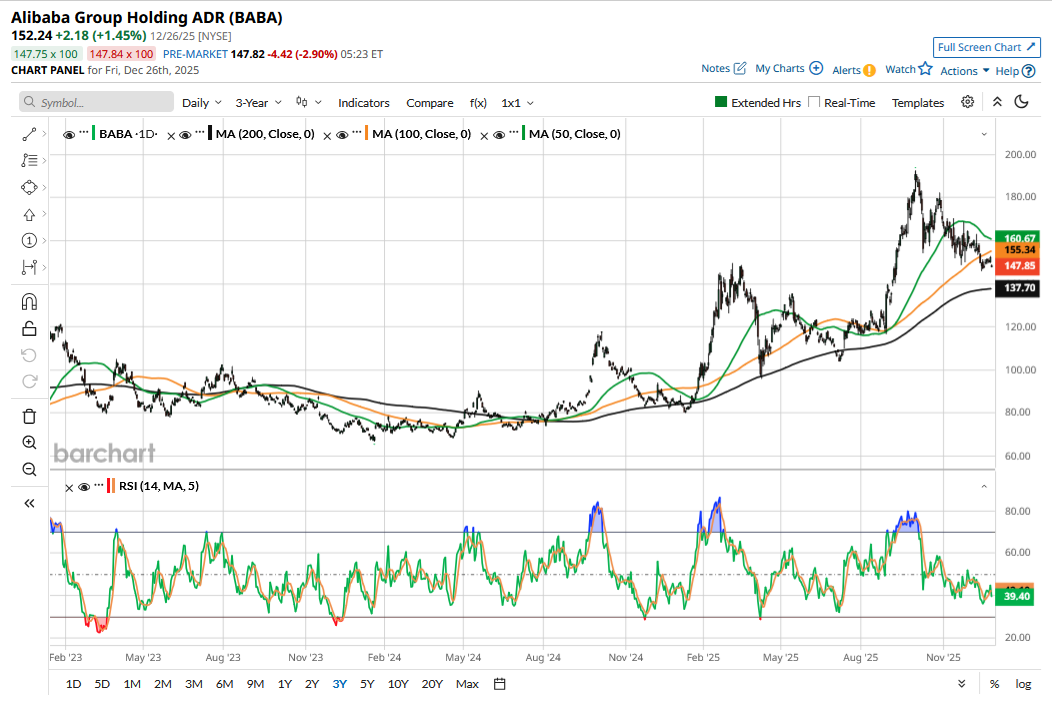Screen dimensions: 1052x714
Task: Zoom in using the magnifier plus icon
Action: [29, 443]
